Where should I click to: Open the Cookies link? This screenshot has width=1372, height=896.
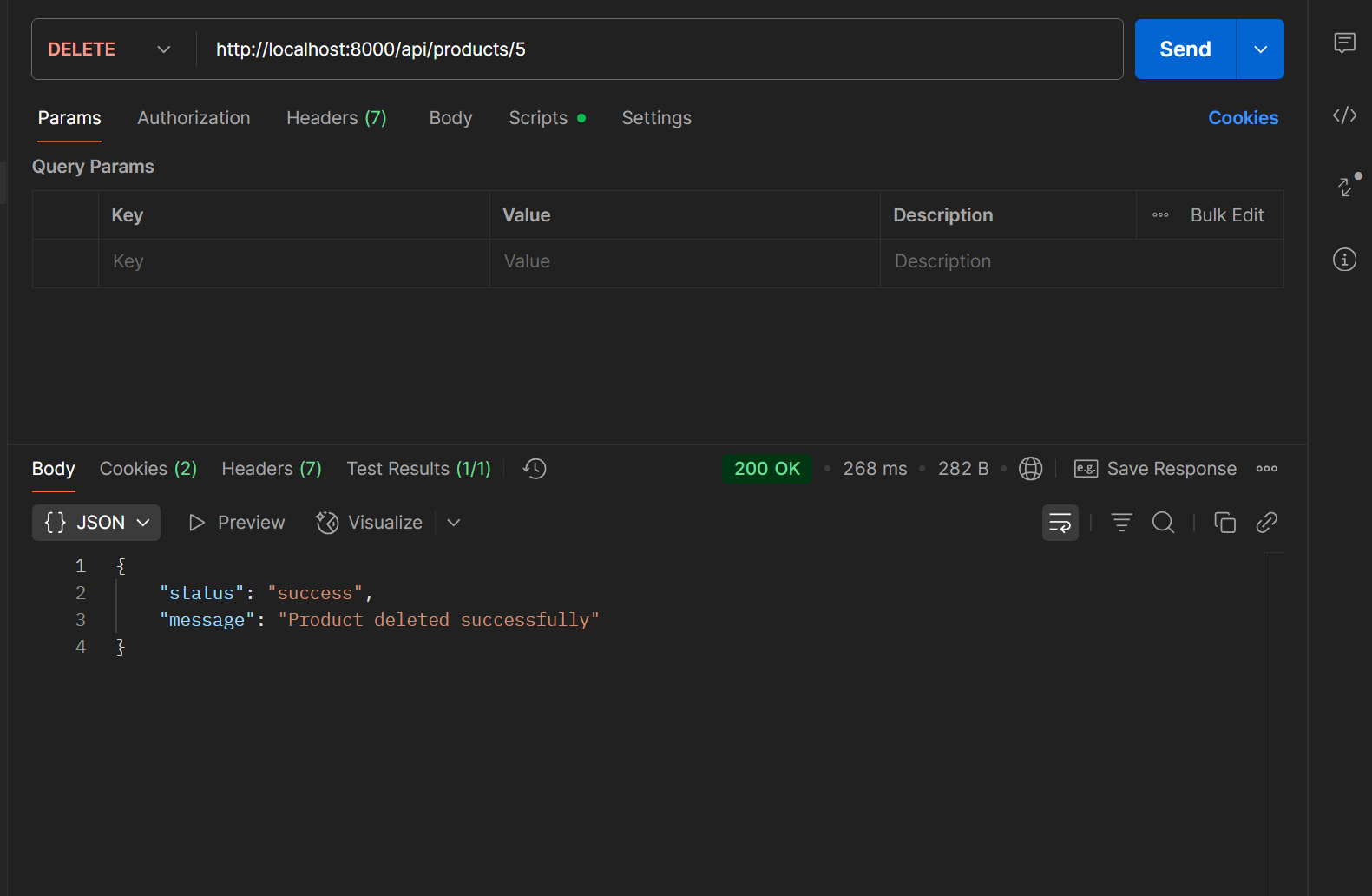pos(1243,118)
